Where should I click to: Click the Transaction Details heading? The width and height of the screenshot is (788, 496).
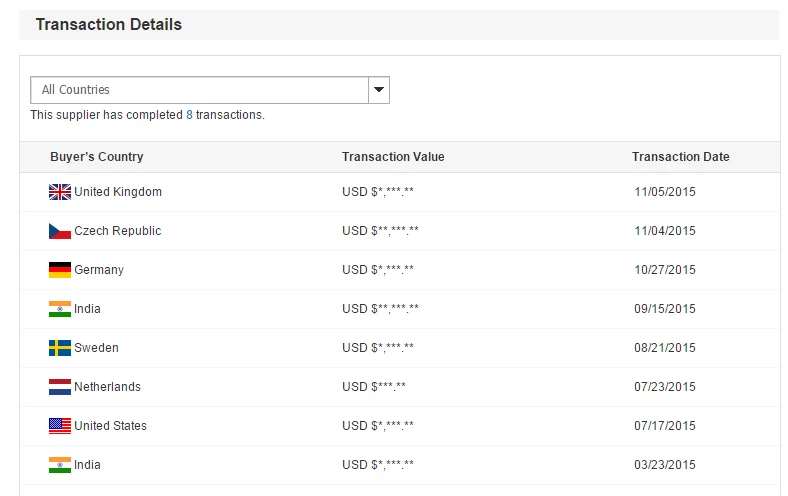click(109, 25)
